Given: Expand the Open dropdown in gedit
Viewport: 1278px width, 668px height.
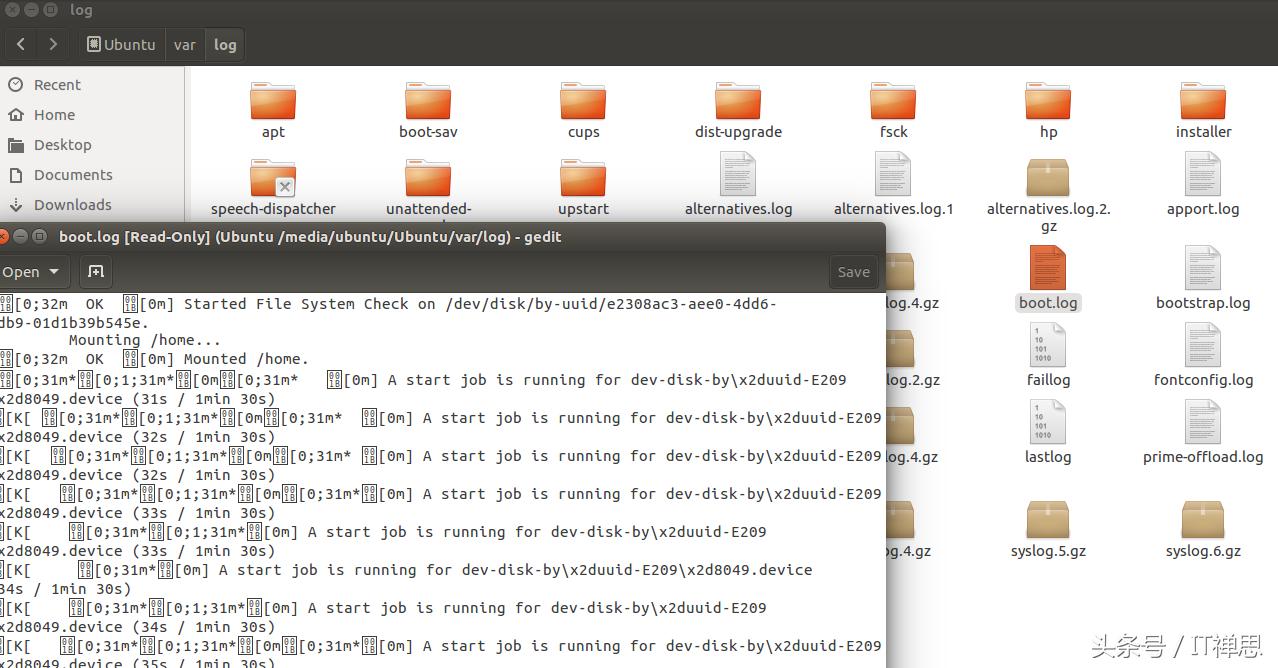Looking at the screenshot, I should (33, 271).
